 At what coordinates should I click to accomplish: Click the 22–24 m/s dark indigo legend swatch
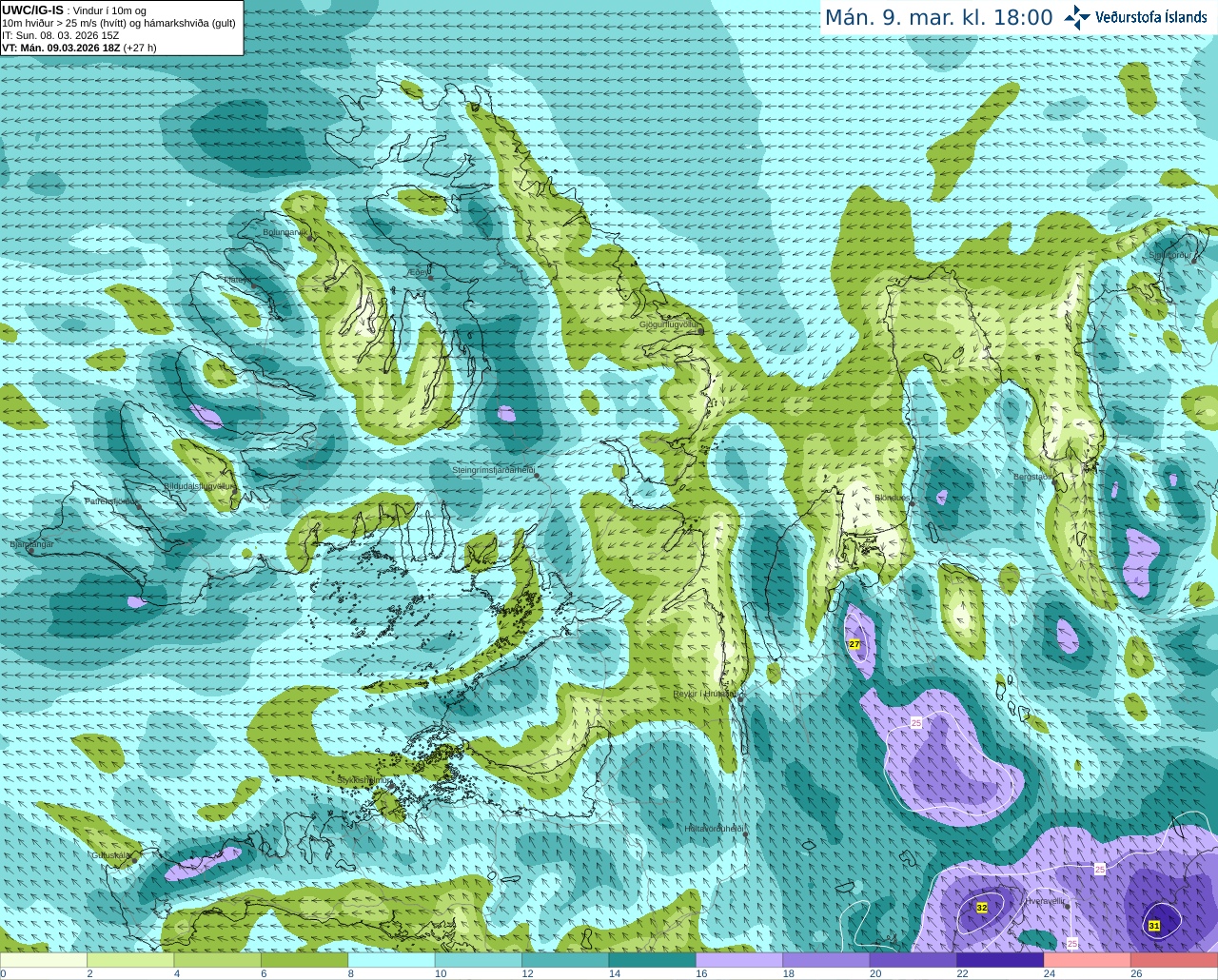coord(1001,960)
